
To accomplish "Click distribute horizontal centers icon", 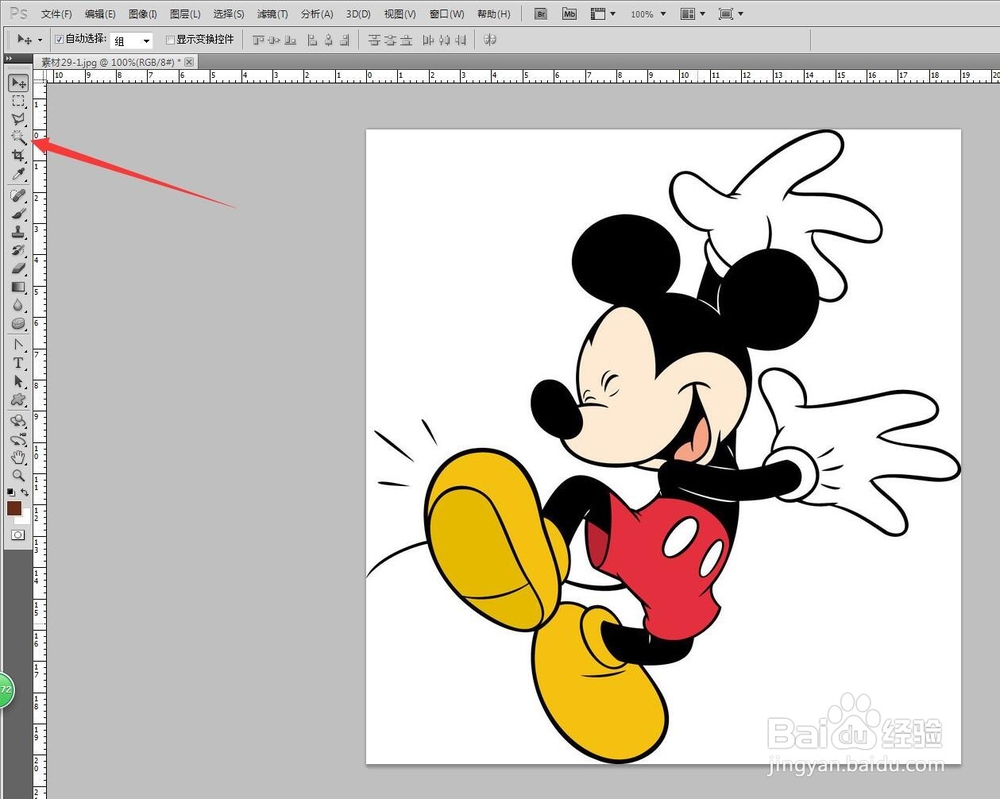I will click(445, 40).
